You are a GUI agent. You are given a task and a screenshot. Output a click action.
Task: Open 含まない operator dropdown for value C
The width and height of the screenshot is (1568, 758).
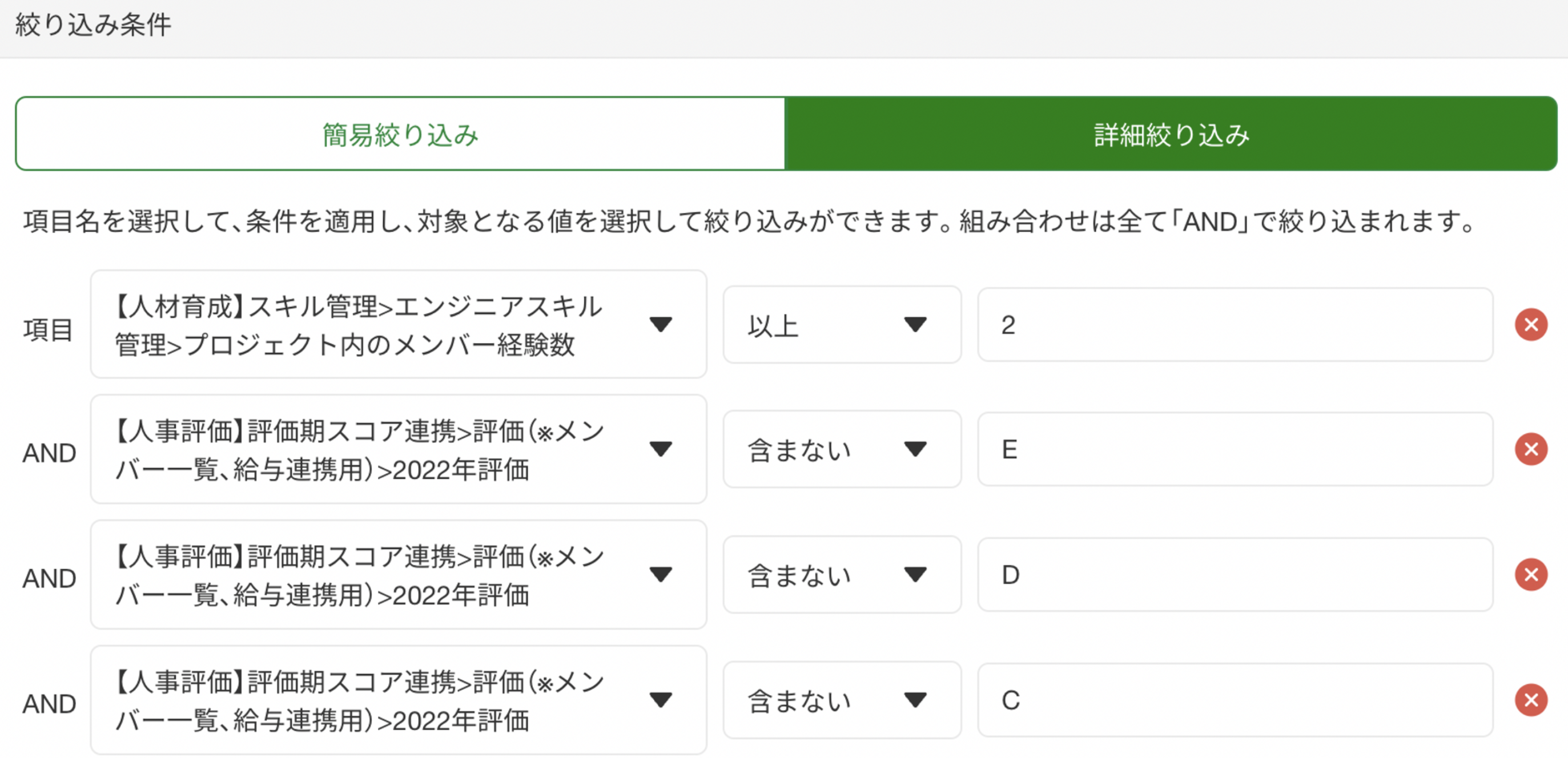[x=841, y=700]
